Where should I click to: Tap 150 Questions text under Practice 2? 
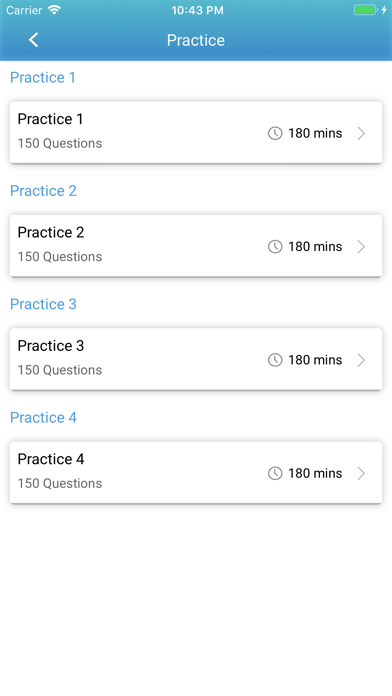tap(60, 257)
